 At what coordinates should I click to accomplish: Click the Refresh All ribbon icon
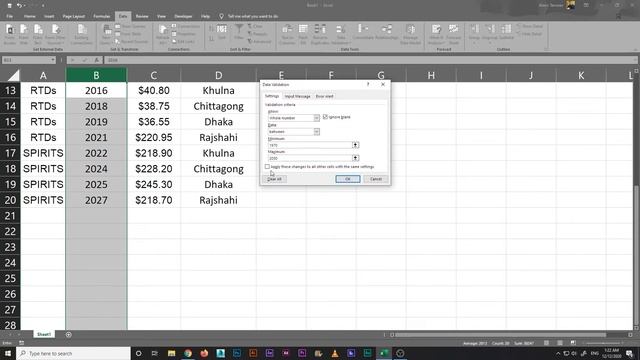click(162, 34)
